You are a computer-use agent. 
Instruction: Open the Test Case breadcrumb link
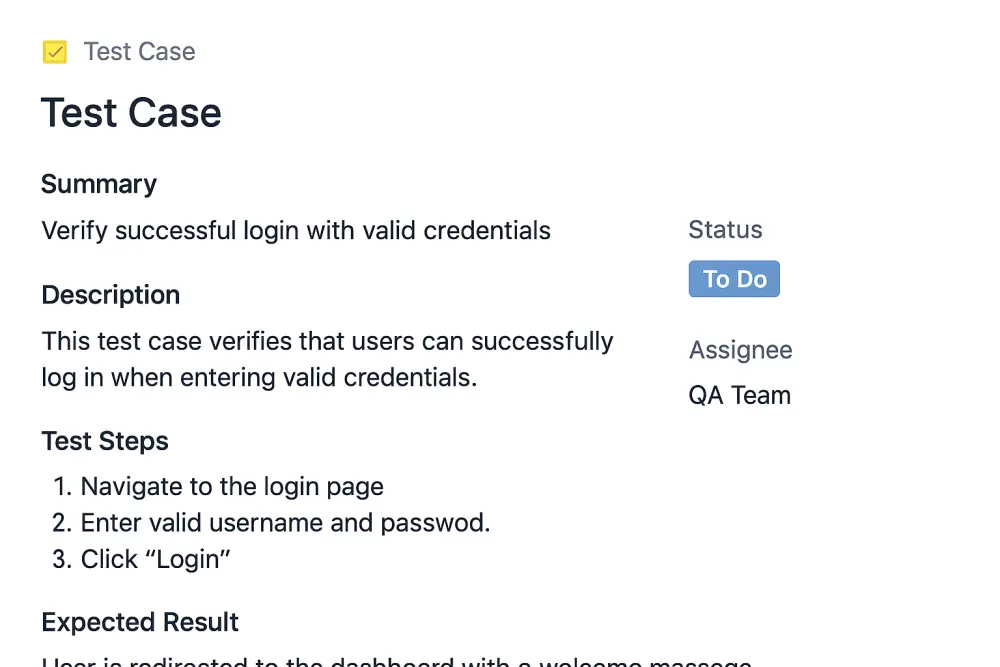pyautogui.click(x=139, y=52)
